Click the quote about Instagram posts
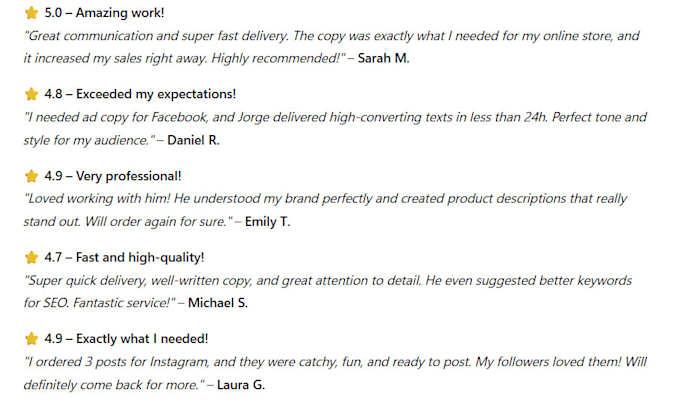 point(335,373)
